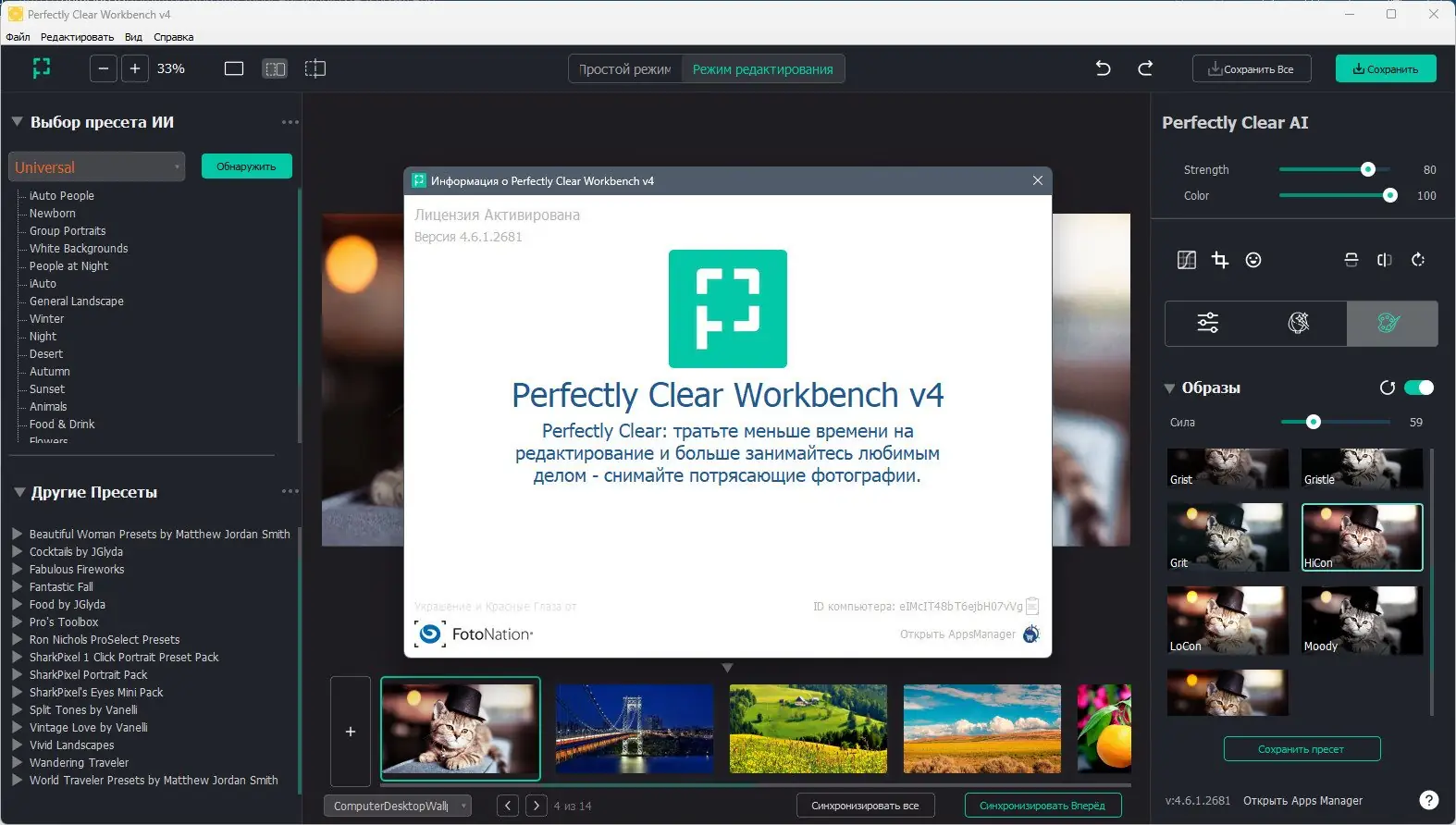Image resolution: width=1456 pixels, height=825 pixels.
Task: Toggle the Образы section switch off
Action: pyautogui.click(x=1419, y=388)
